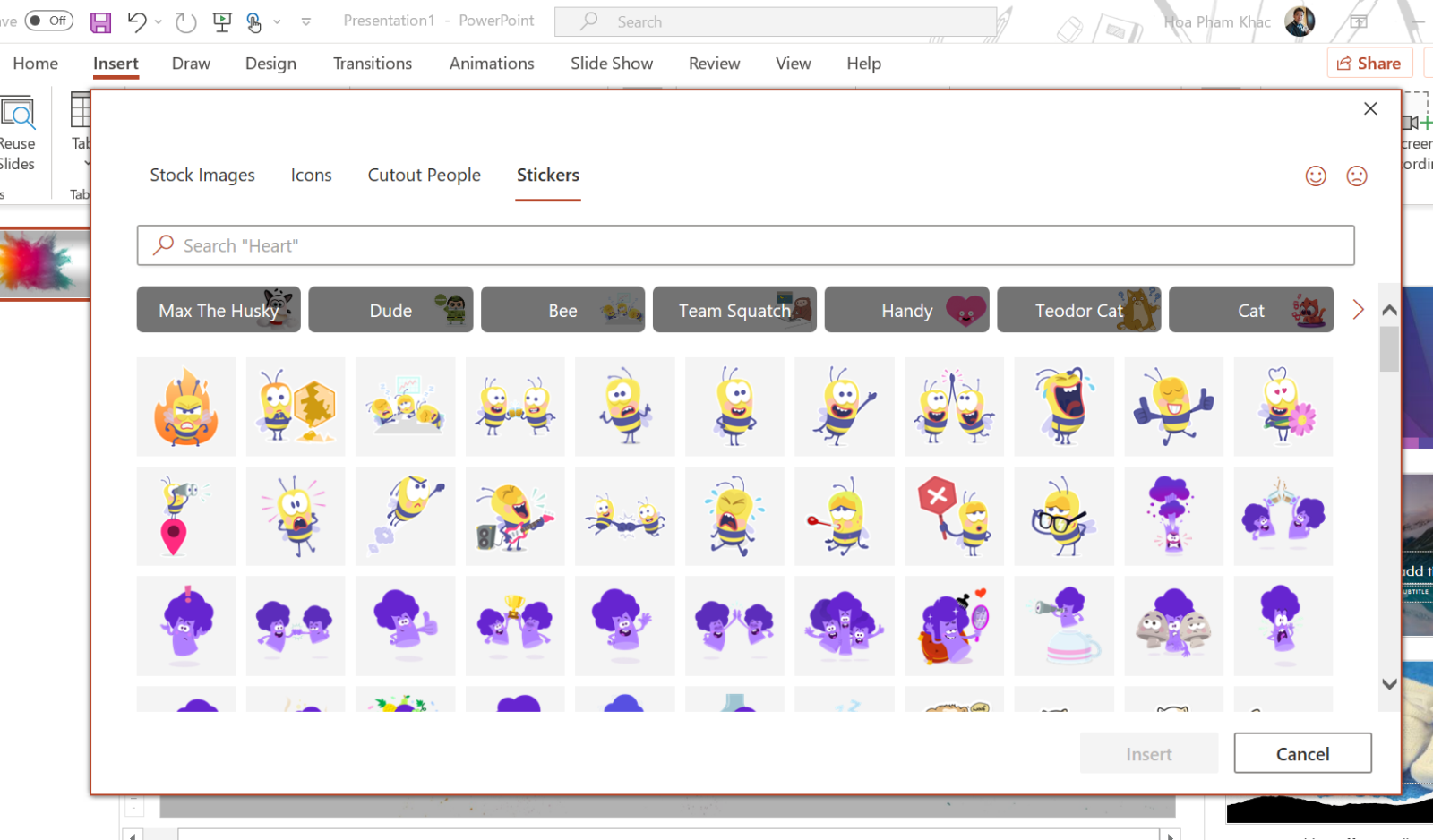This screenshot has height=840, width=1433.
Task: Filter stickers by Max The Husky
Action: [219, 310]
